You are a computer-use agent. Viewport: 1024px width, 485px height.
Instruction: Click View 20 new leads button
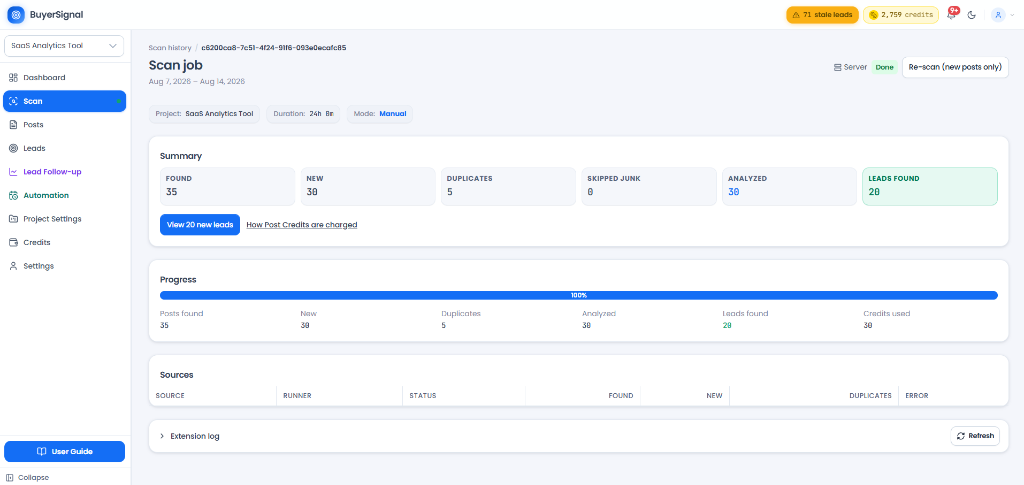point(200,225)
